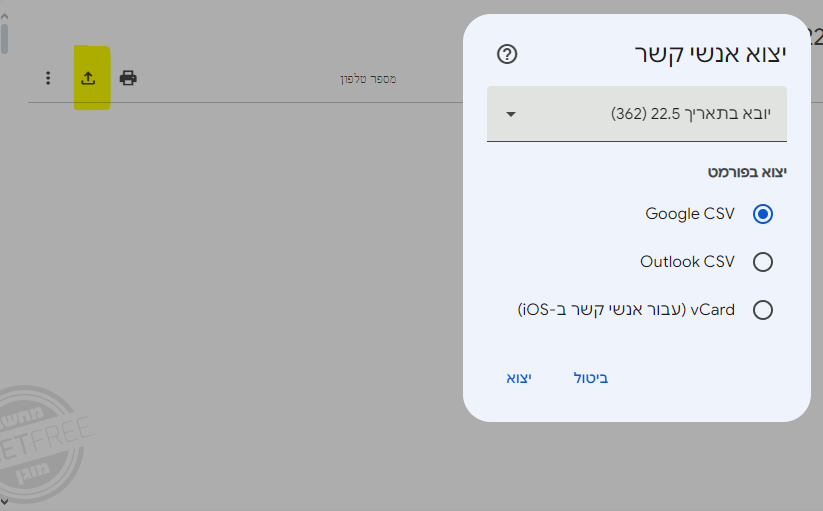
Task: Select the Outlook CSV radio button
Action: 763,262
